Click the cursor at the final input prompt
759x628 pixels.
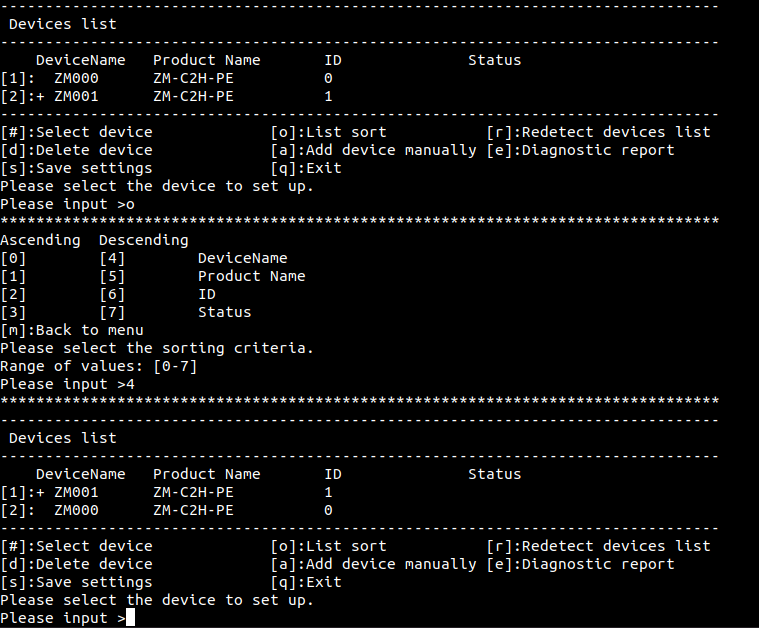coord(130,618)
